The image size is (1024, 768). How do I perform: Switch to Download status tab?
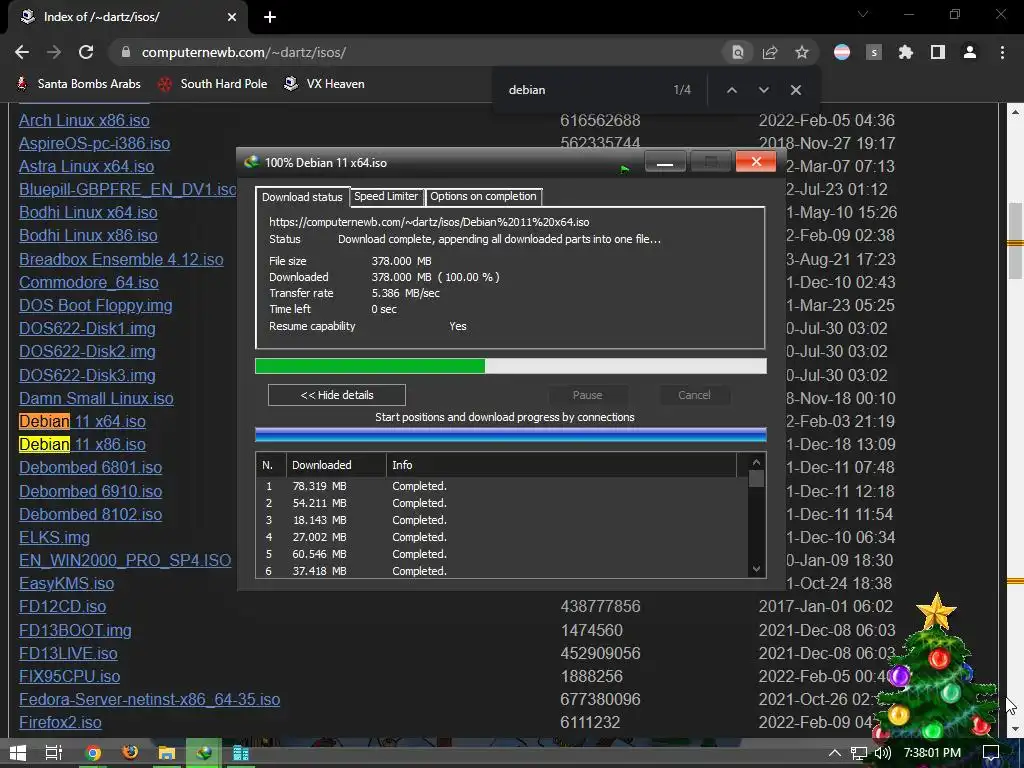tap(302, 197)
